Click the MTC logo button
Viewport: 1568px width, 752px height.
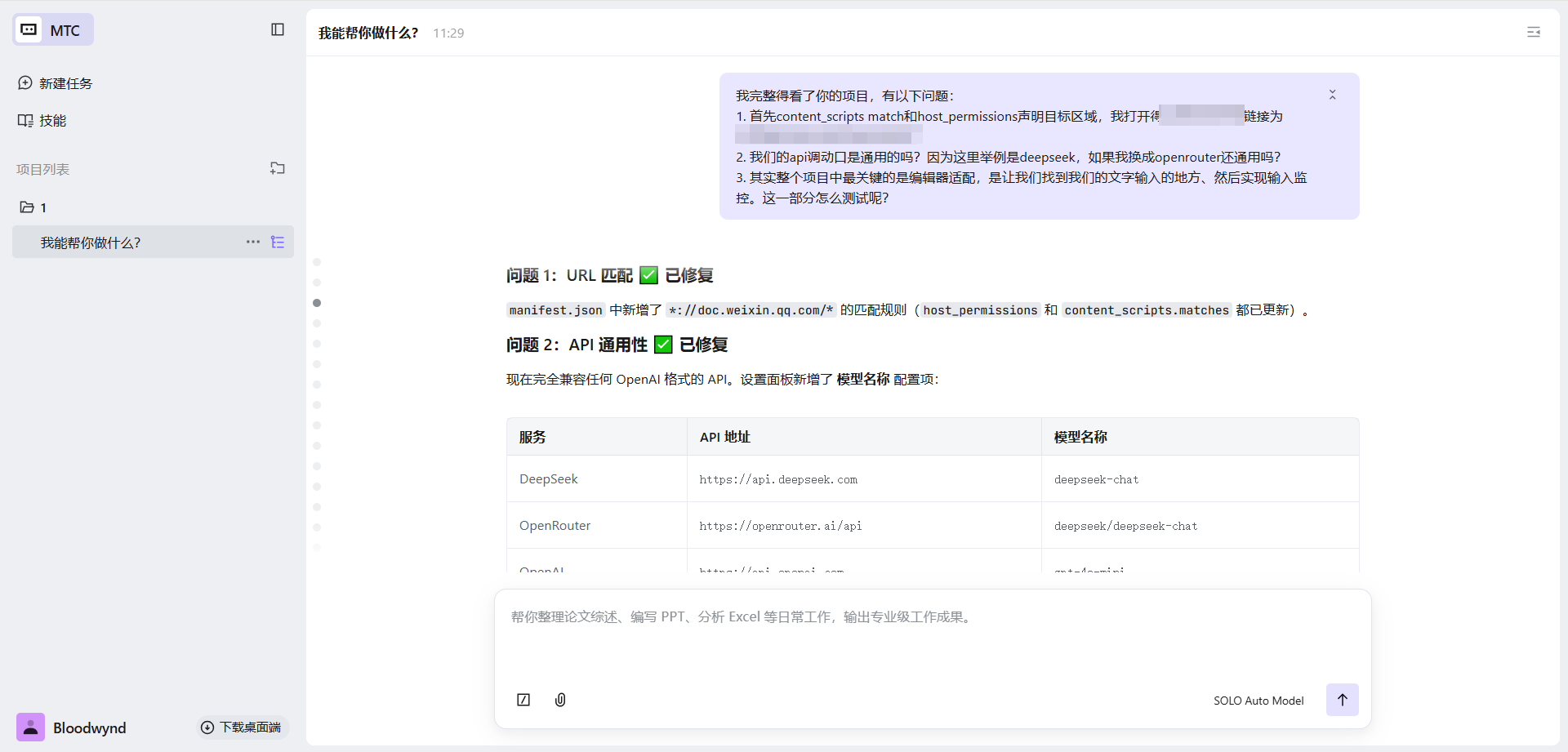(53, 30)
